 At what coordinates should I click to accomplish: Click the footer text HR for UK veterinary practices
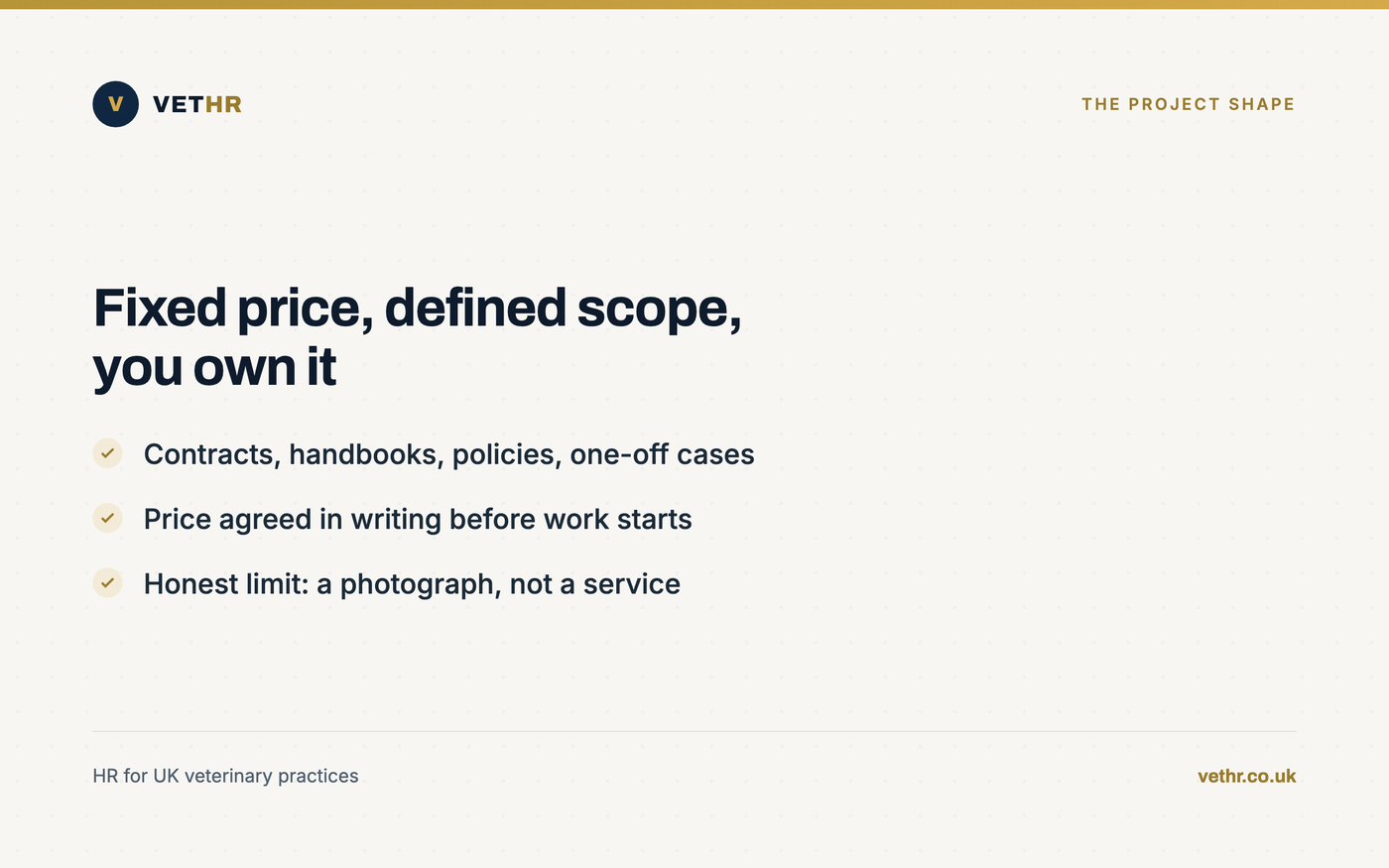225,776
